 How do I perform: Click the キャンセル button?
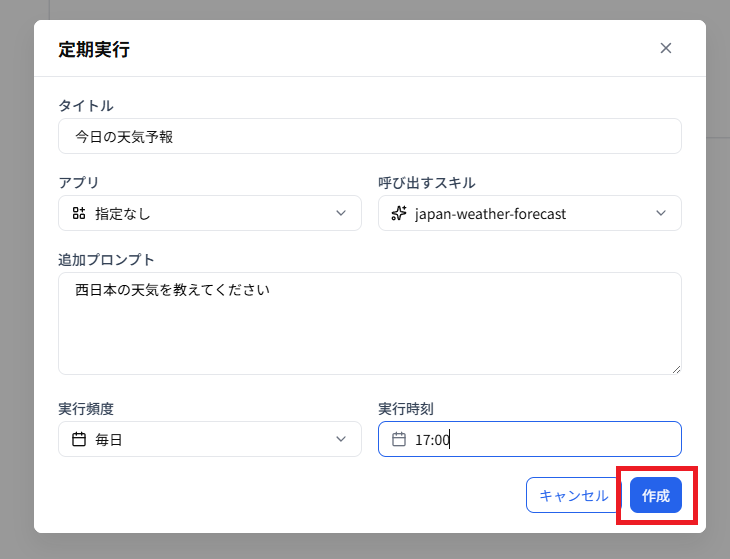574,495
